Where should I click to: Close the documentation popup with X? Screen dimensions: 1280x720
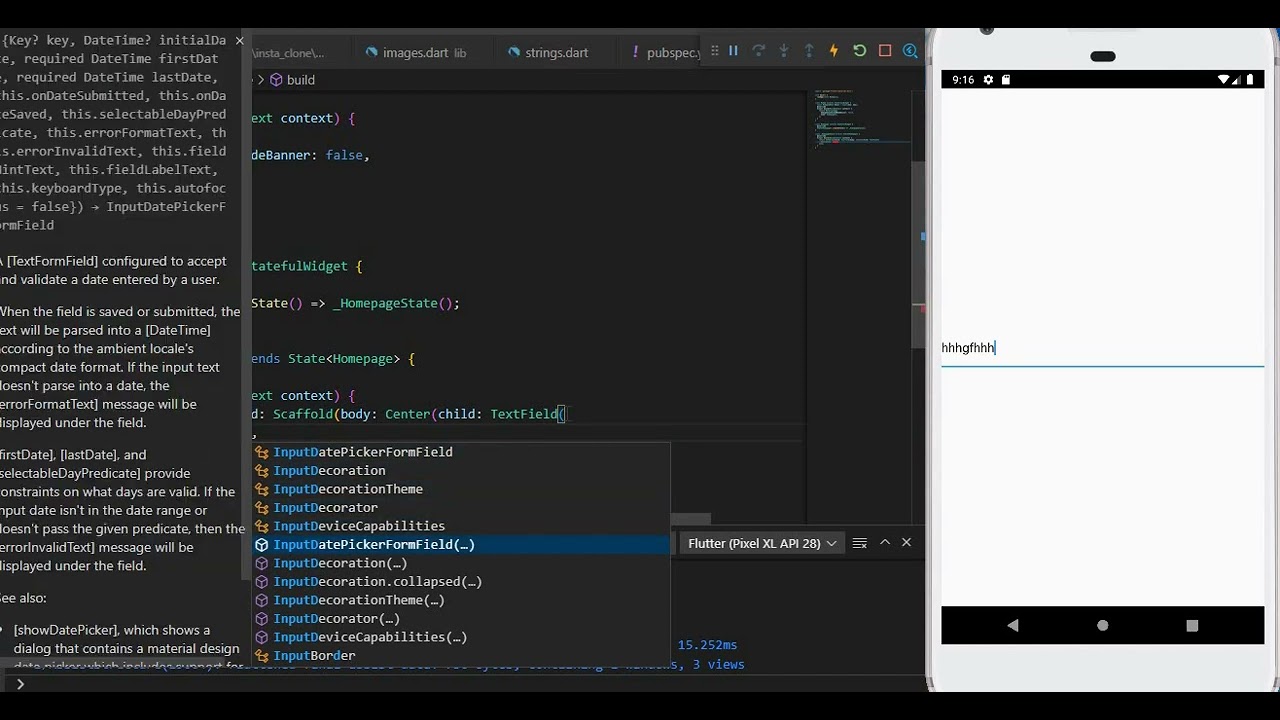coord(239,40)
